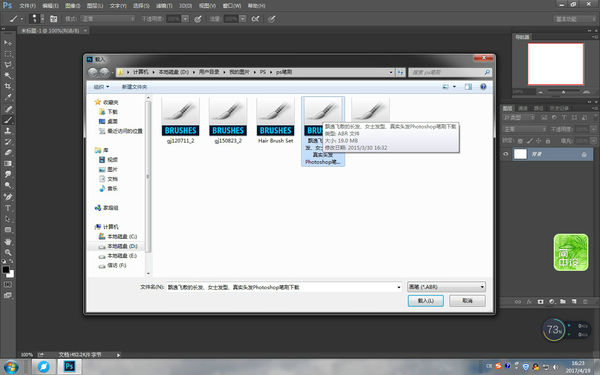This screenshot has width=600, height=375.
Task: Click the delete layer trash icon
Action: point(585,302)
